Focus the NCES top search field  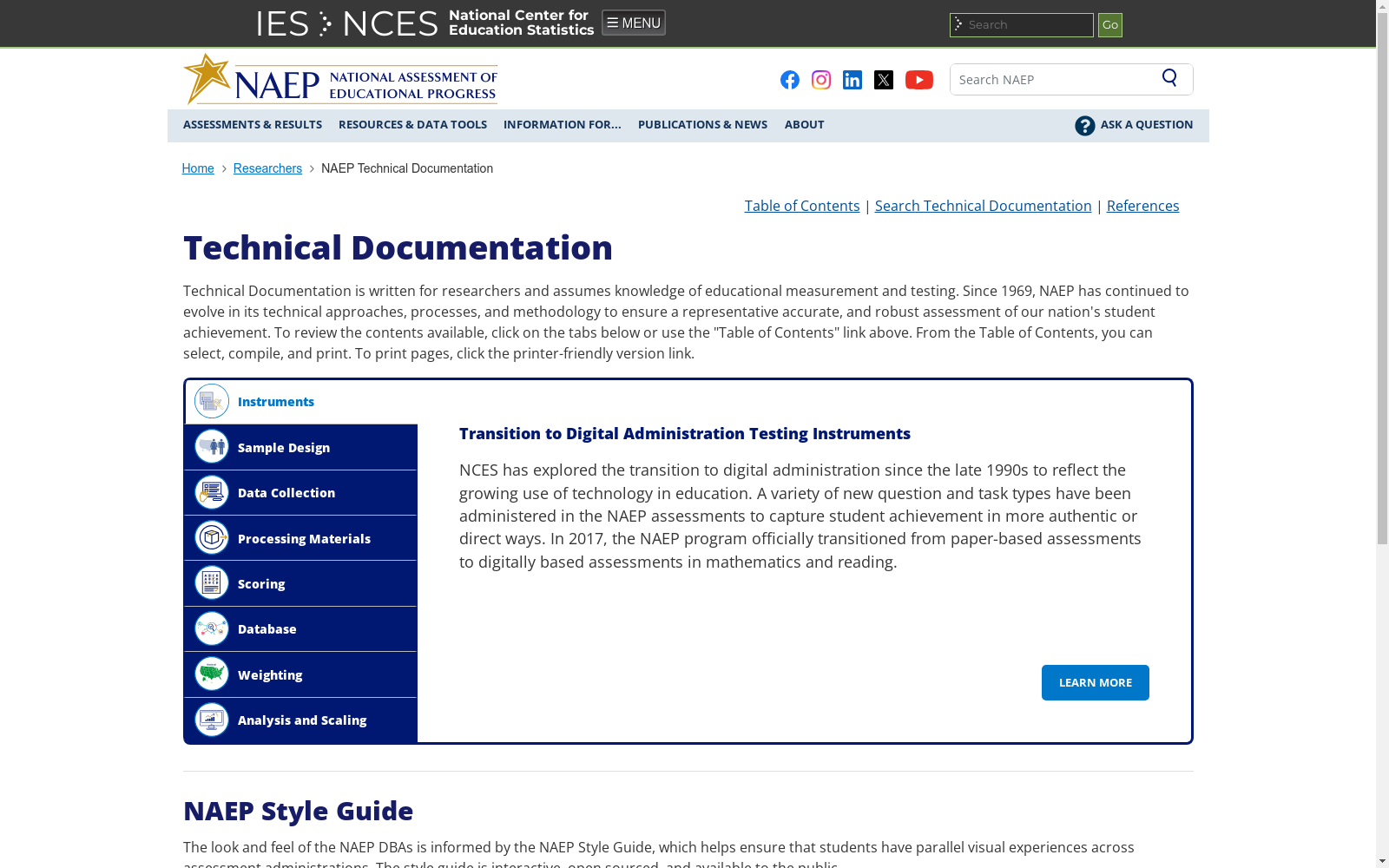1021,25
